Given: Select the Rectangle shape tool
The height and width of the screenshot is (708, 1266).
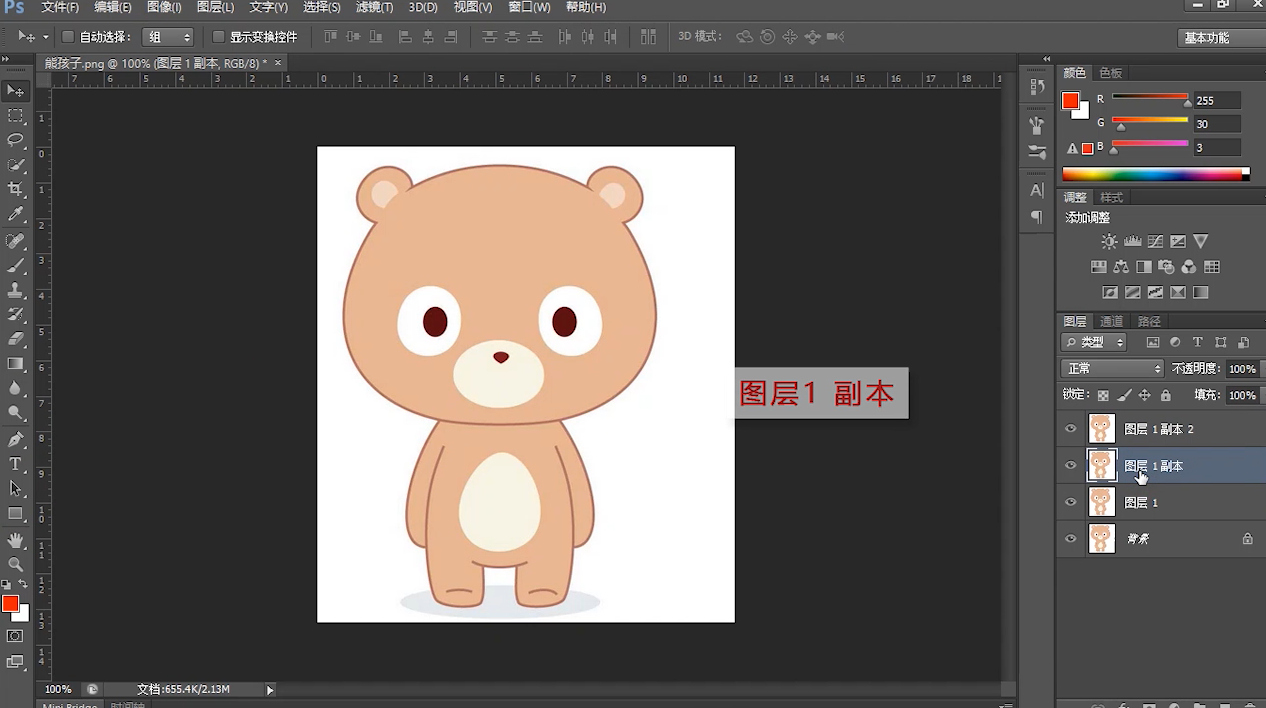Looking at the screenshot, I should (16, 513).
